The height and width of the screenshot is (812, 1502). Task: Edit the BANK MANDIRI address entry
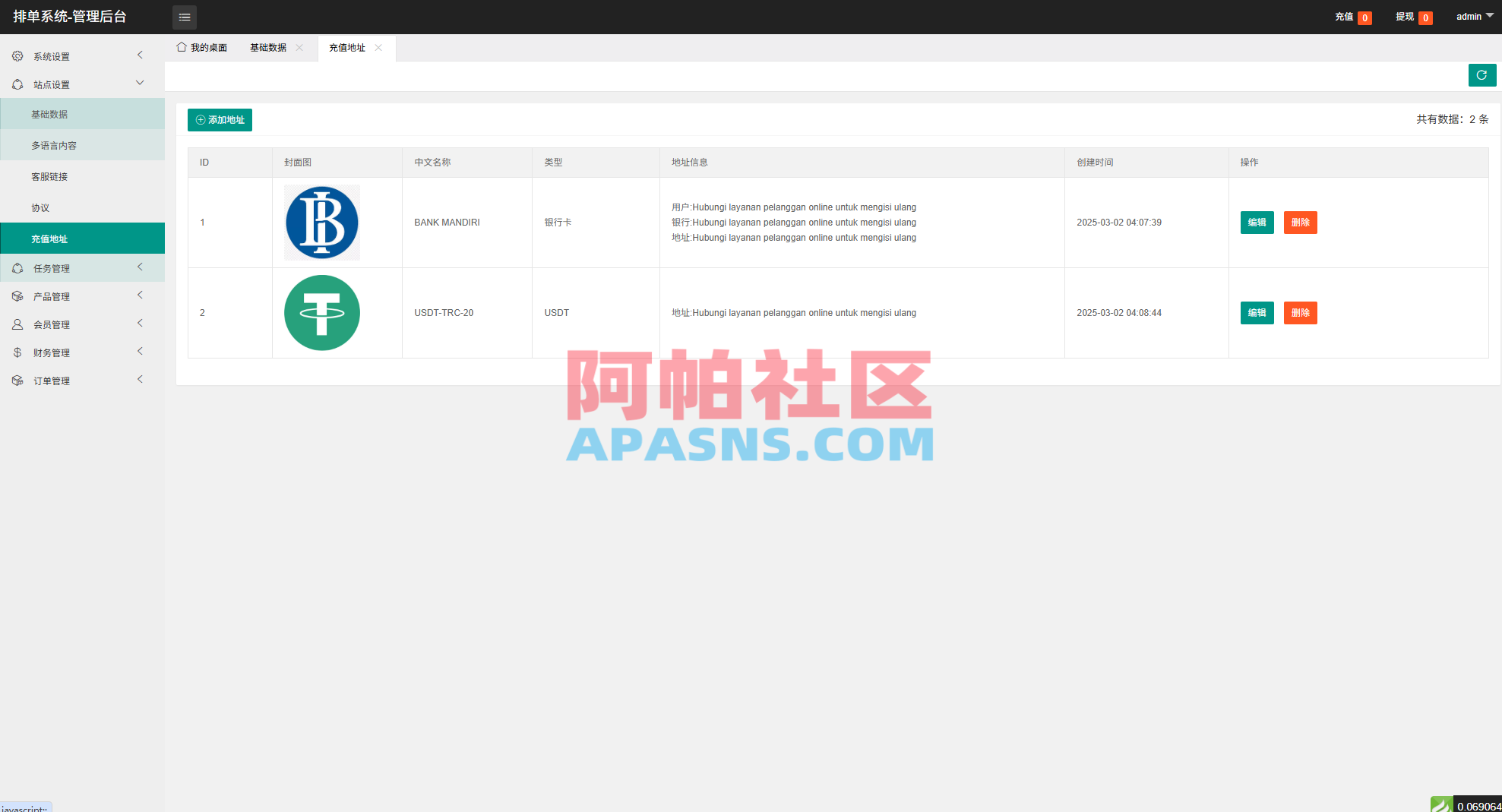[1257, 223]
